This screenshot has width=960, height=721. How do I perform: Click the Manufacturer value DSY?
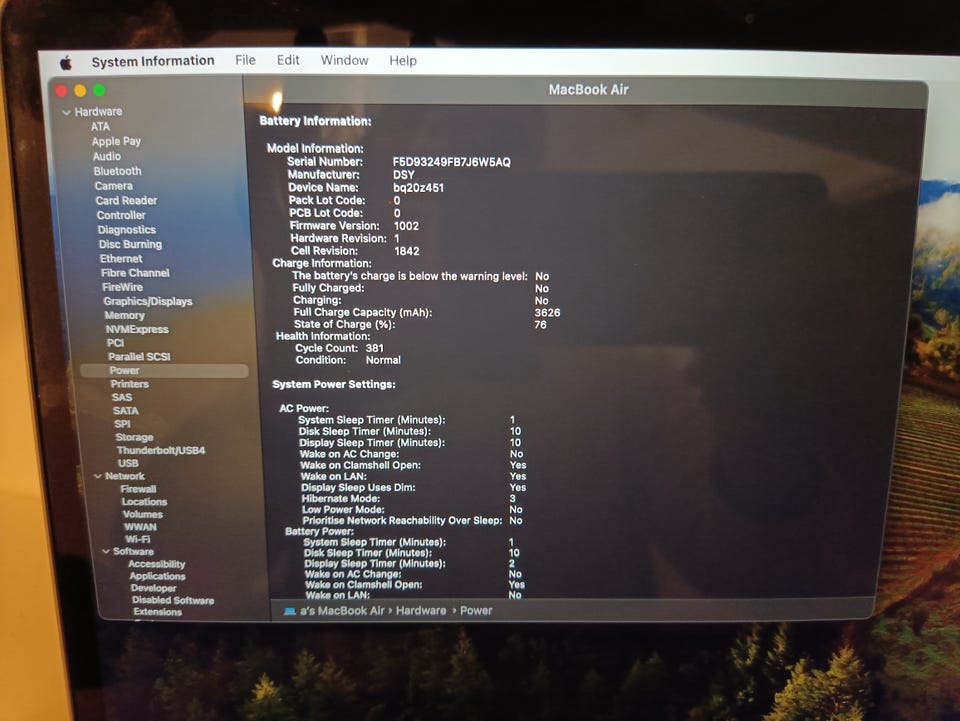(404, 175)
